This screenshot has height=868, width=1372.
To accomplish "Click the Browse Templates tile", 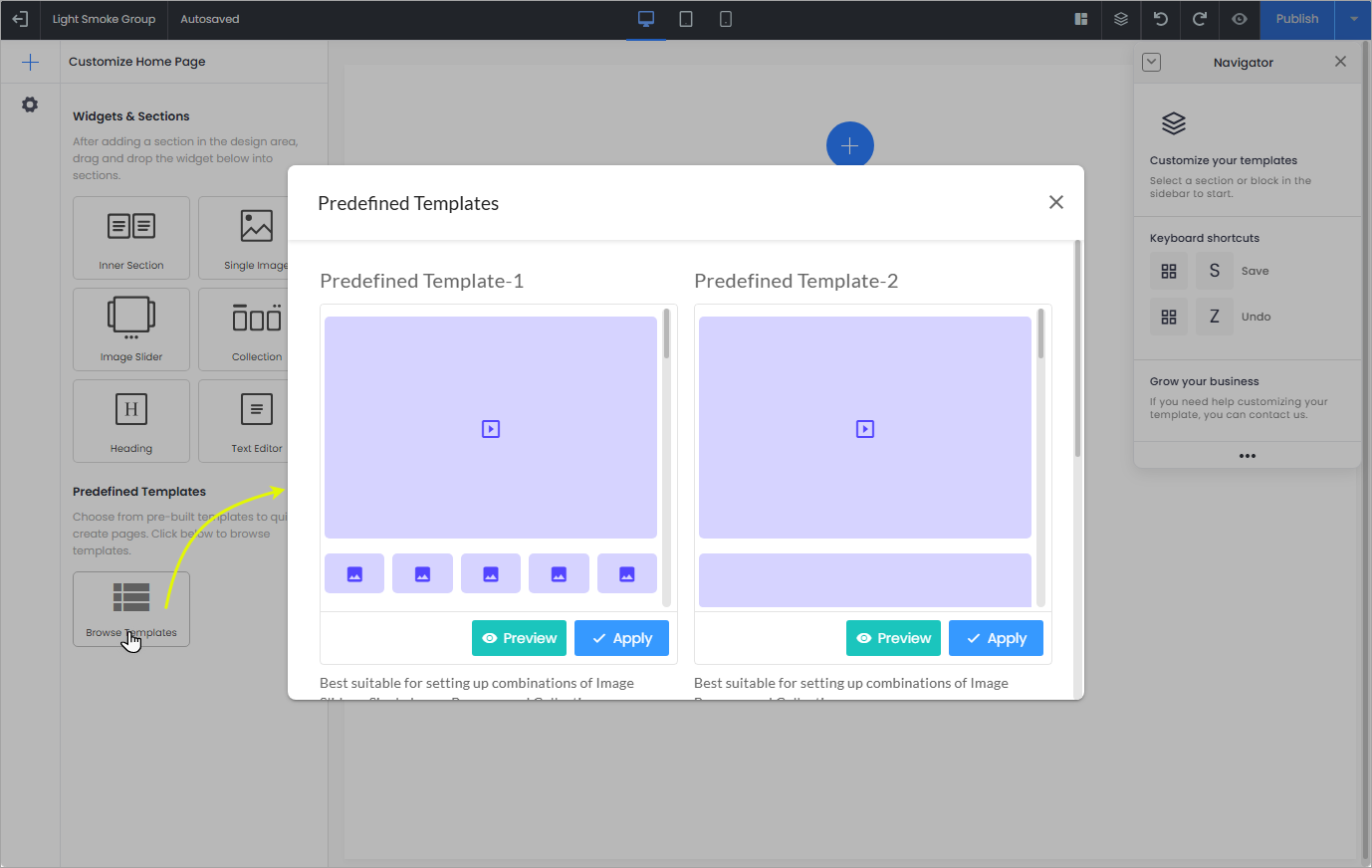I will point(131,609).
